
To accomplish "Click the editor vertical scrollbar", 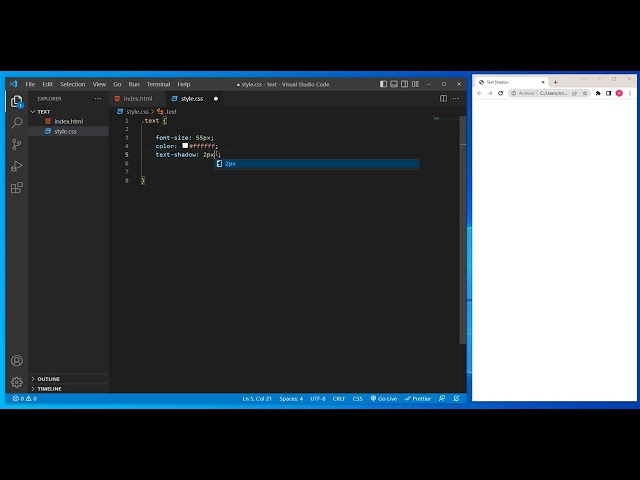I will point(463,229).
